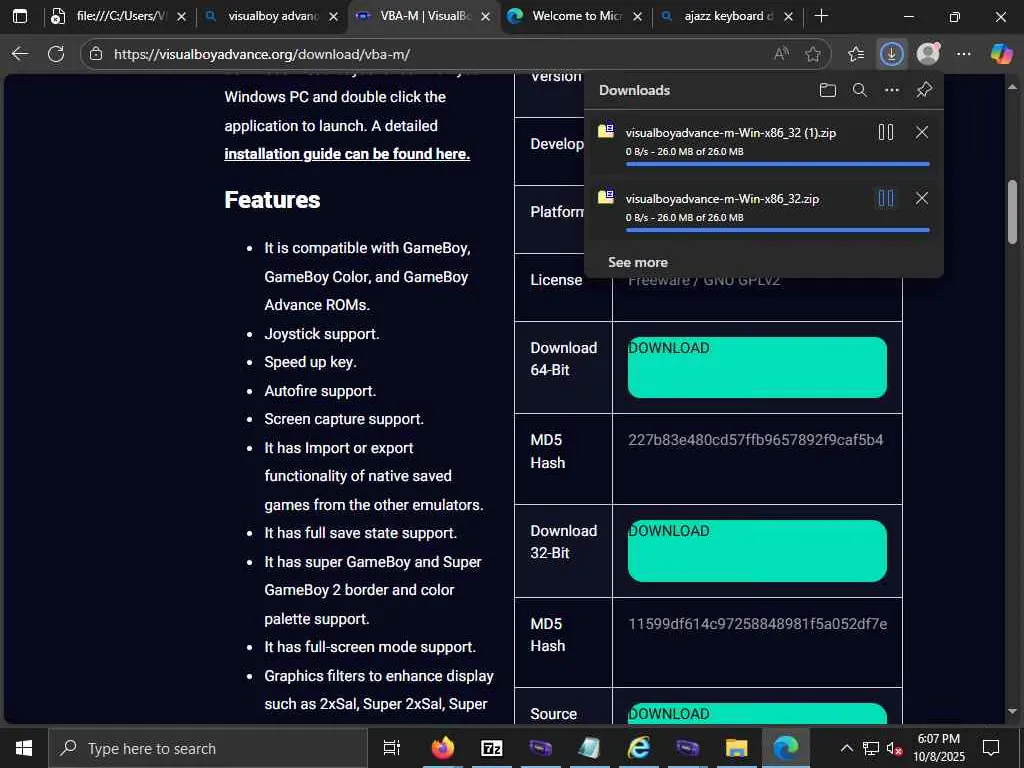
Task: Click the 32-Bit DOWNLOAD button
Action: coord(757,551)
